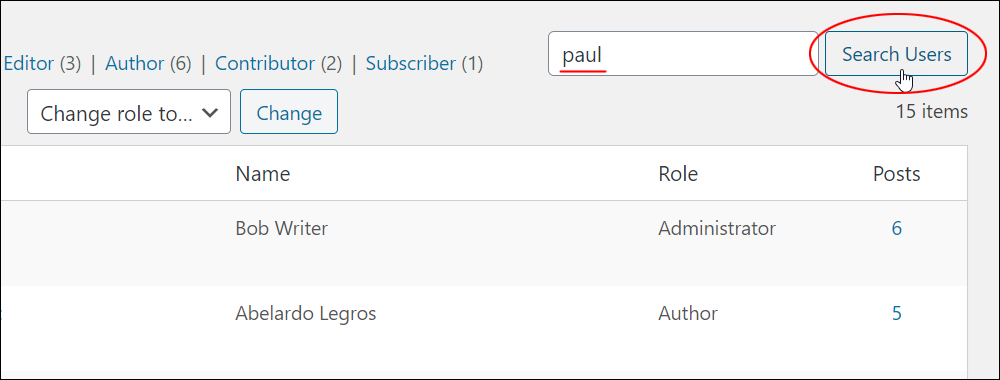Click the search field containing paul

[683, 54]
